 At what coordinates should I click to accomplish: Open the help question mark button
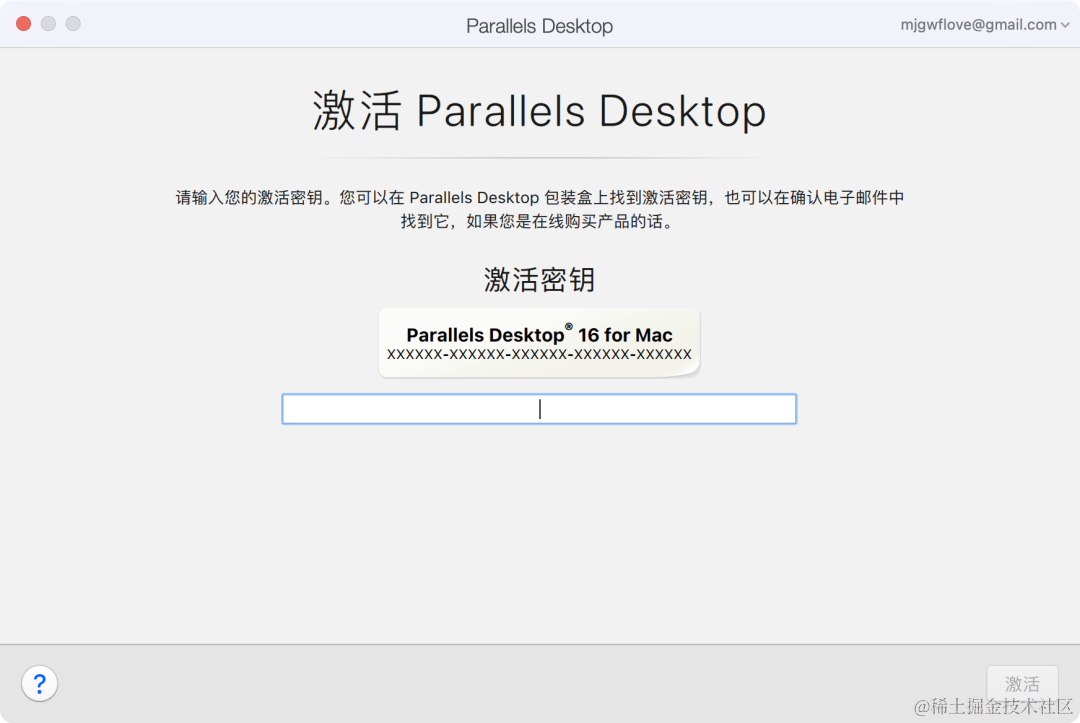click(39, 684)
